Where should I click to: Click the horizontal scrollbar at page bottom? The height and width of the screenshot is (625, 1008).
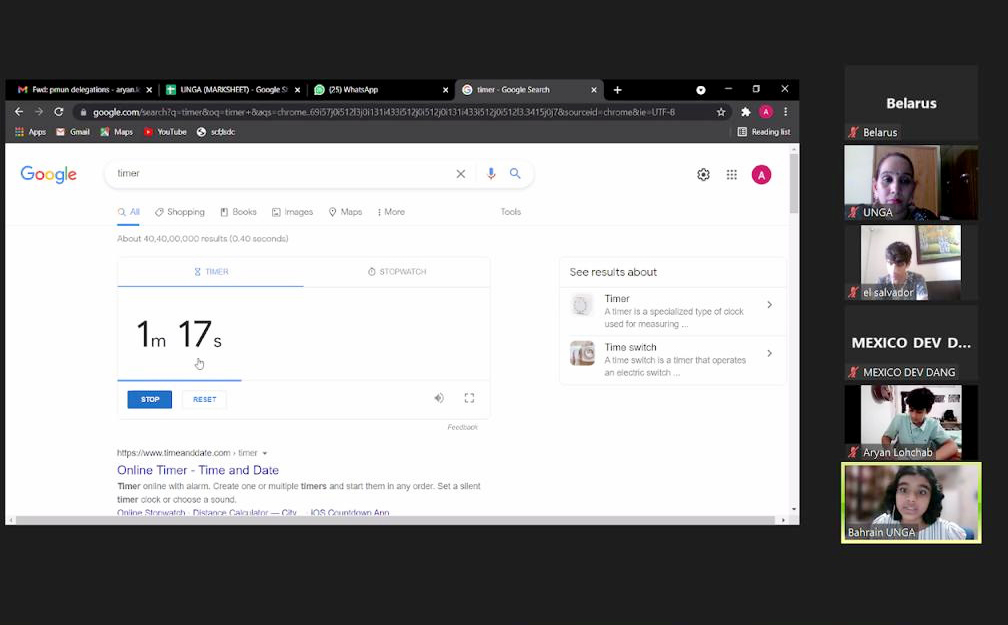pos(396,520)
